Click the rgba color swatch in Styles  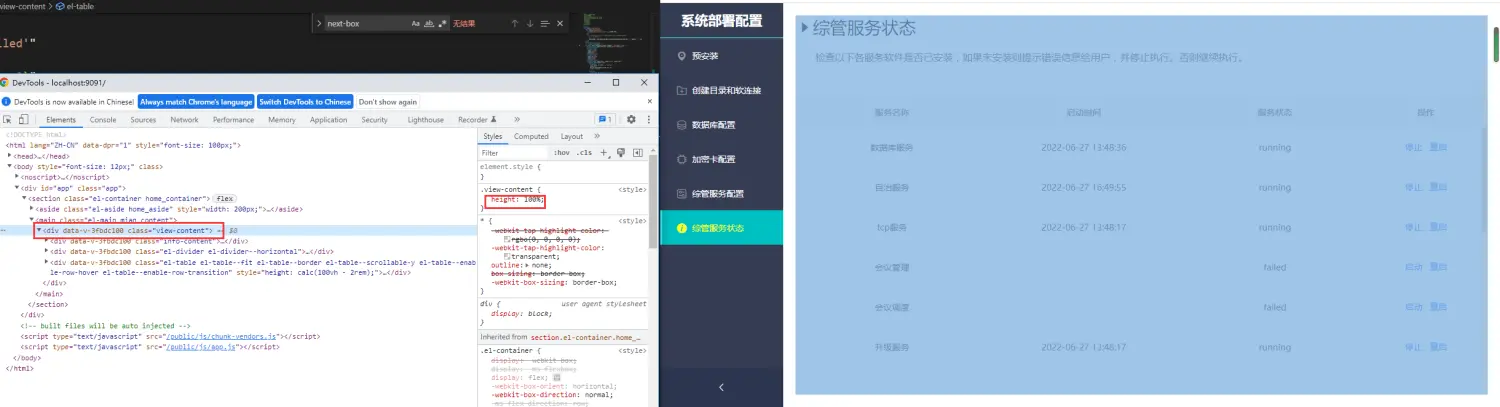point(508,239)
